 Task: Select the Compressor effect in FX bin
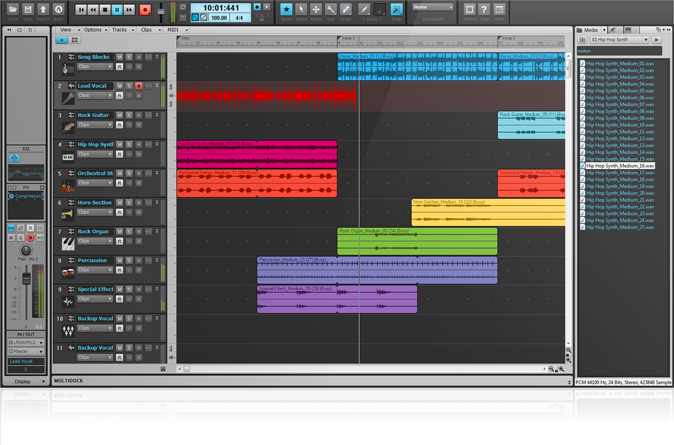tap(26, 196)
